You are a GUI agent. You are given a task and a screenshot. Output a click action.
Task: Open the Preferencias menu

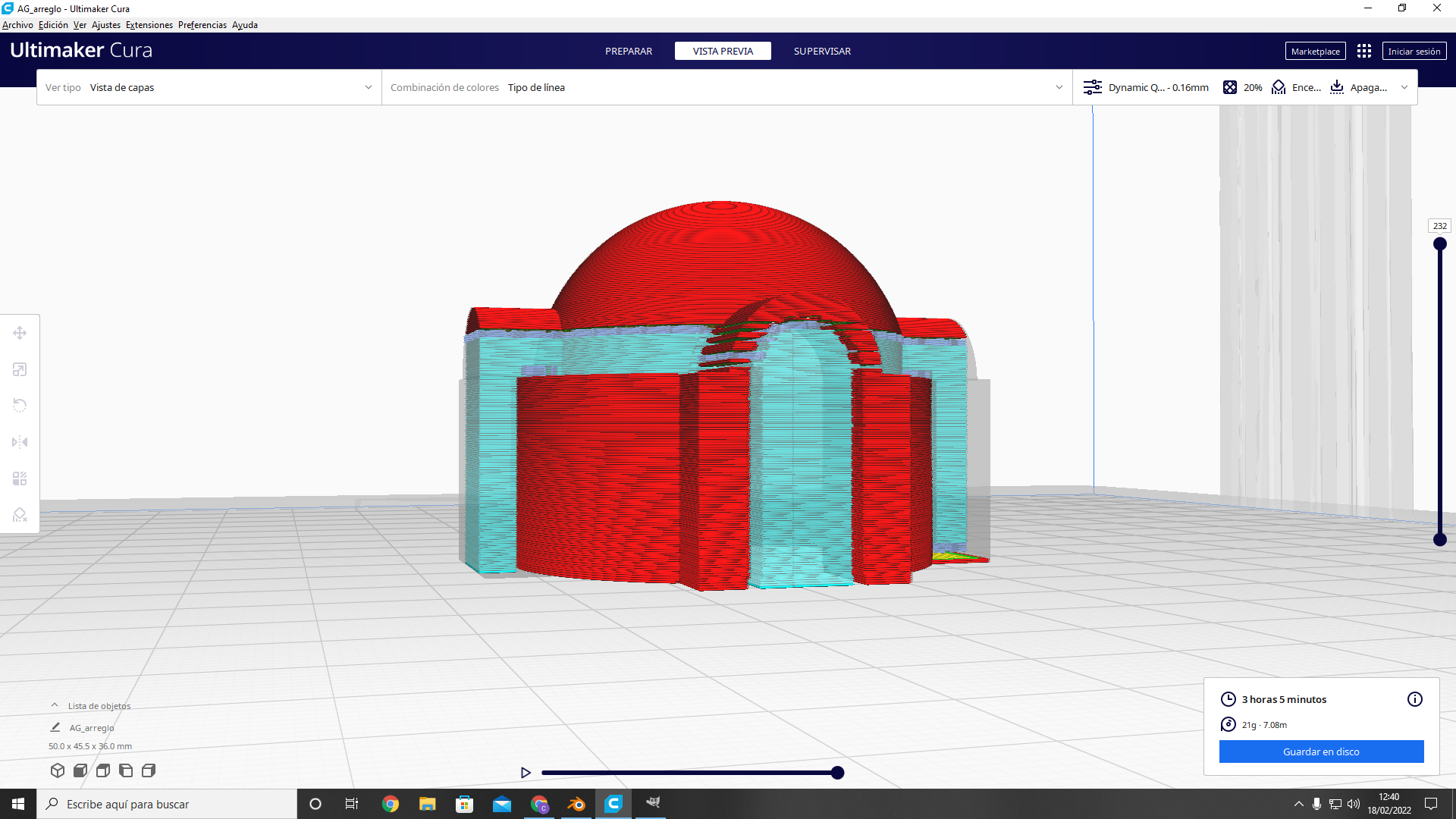click(202, 25)
